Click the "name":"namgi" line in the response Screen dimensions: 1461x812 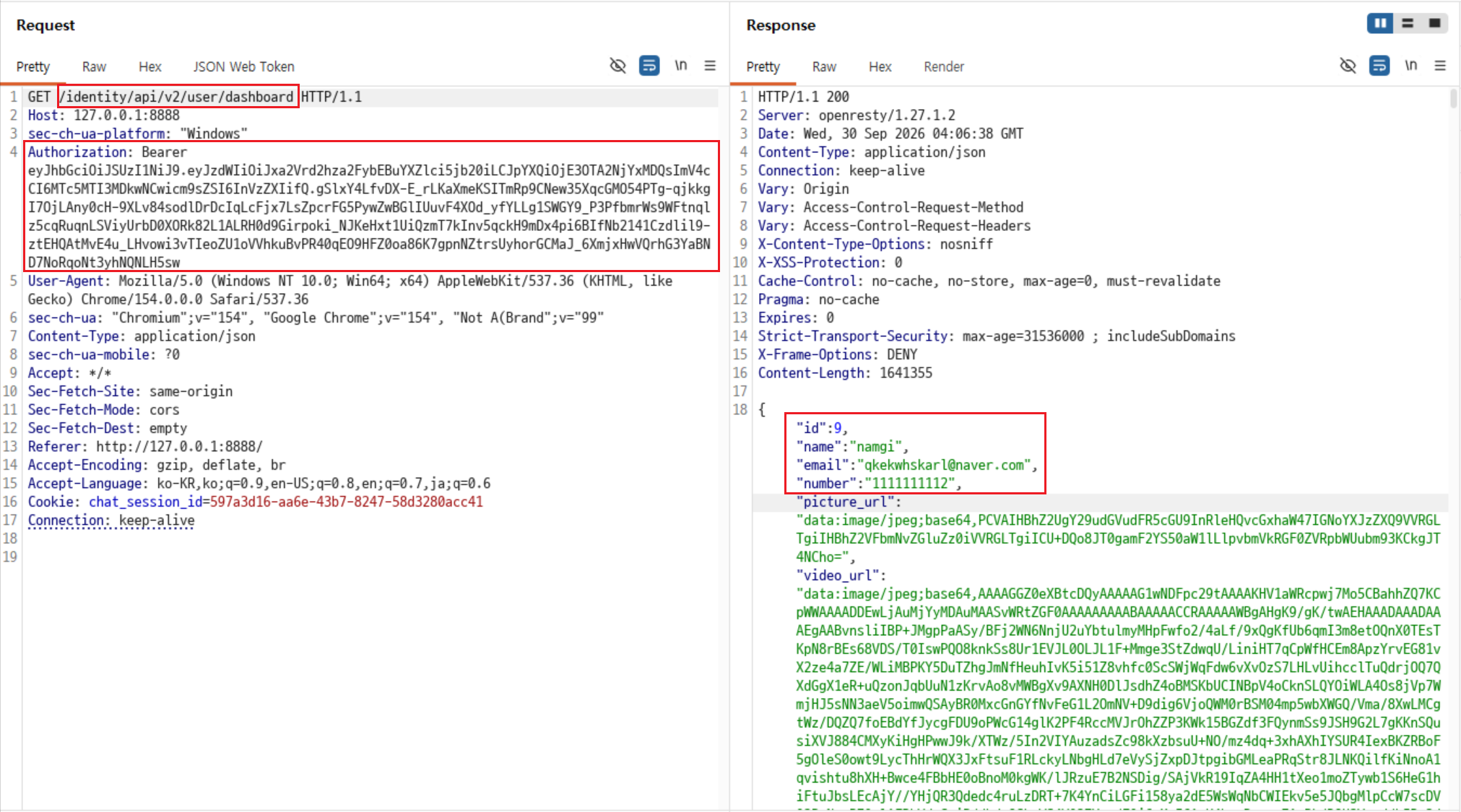[x=852, y=447]
